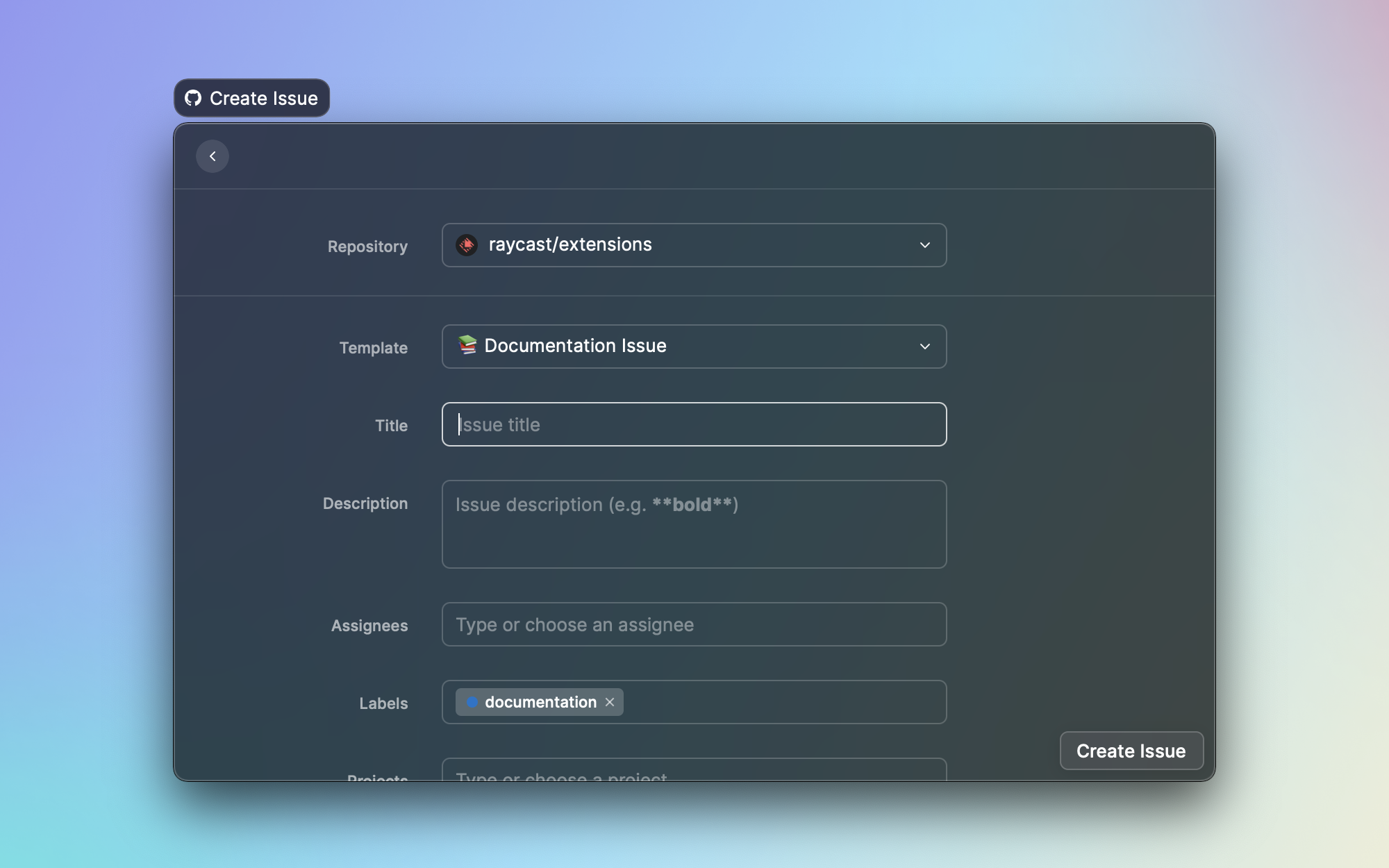Screen dimensions: 1389x868
Task: Click into the Issue description text area
Action: pyautogui.click(x=694, y=524)
